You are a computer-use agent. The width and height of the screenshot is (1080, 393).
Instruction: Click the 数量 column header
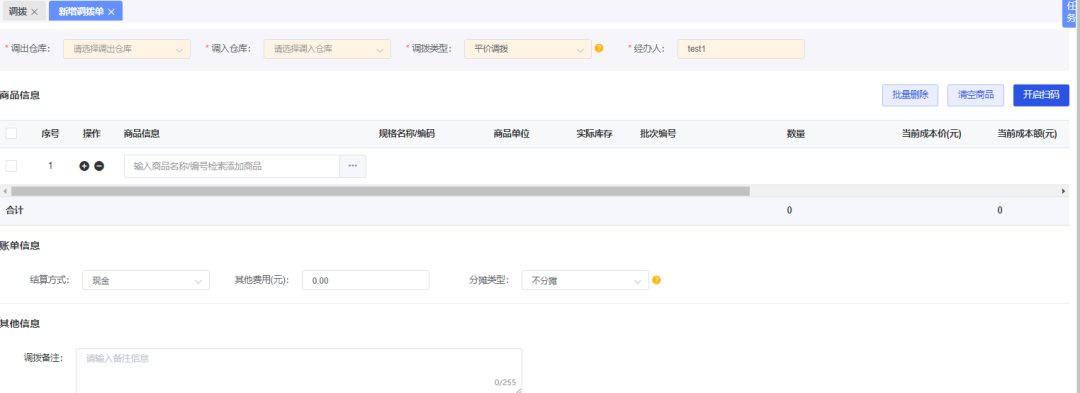[796, 134]
